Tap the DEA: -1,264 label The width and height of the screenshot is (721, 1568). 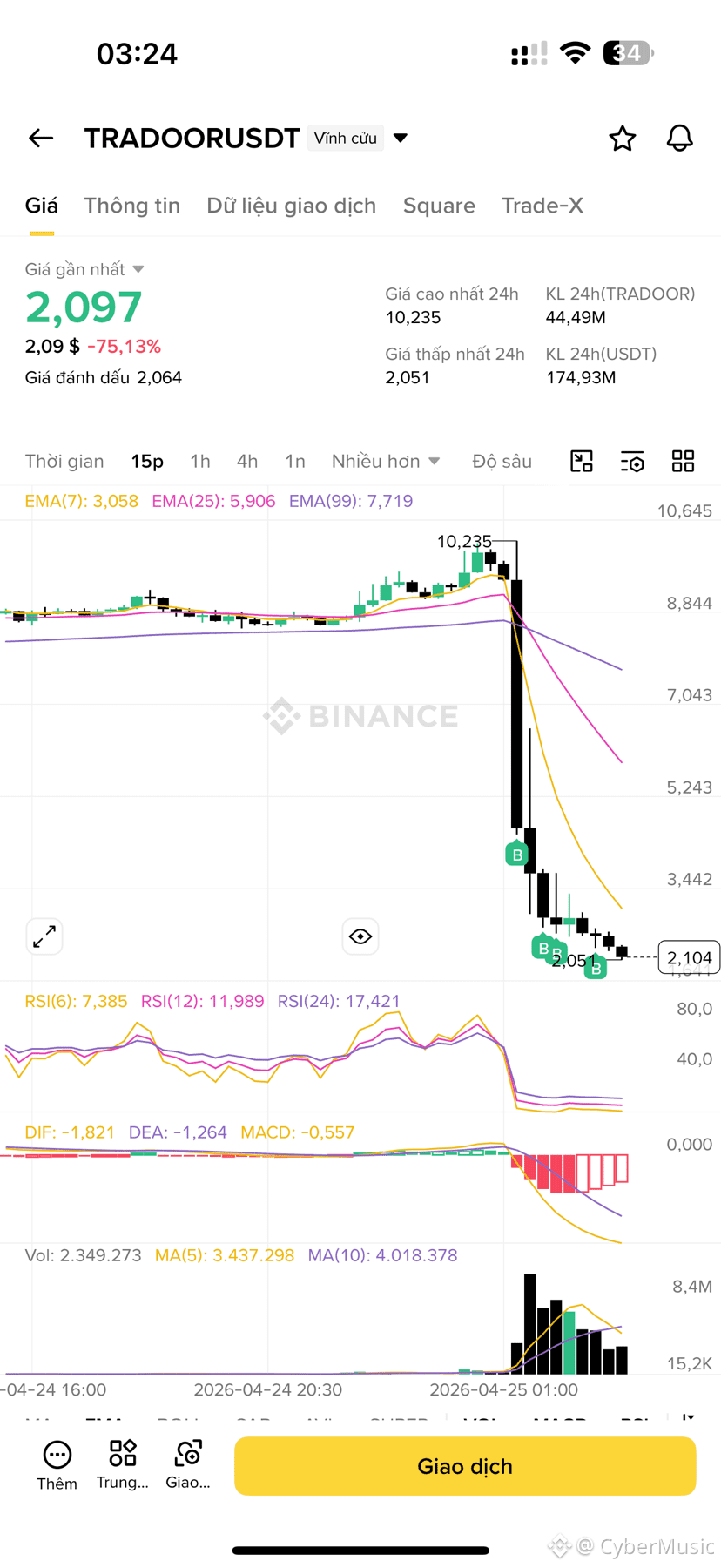pyautogui.click(x=178, y=1132)
